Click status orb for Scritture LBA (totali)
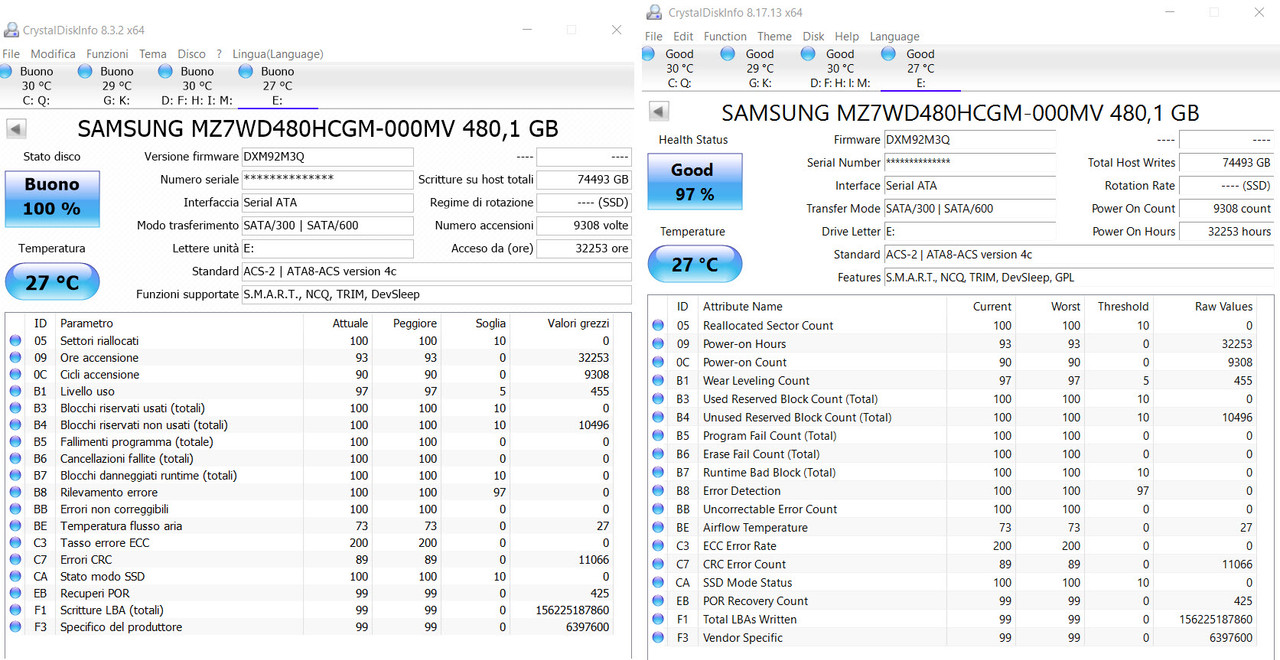 pos(15,610)
